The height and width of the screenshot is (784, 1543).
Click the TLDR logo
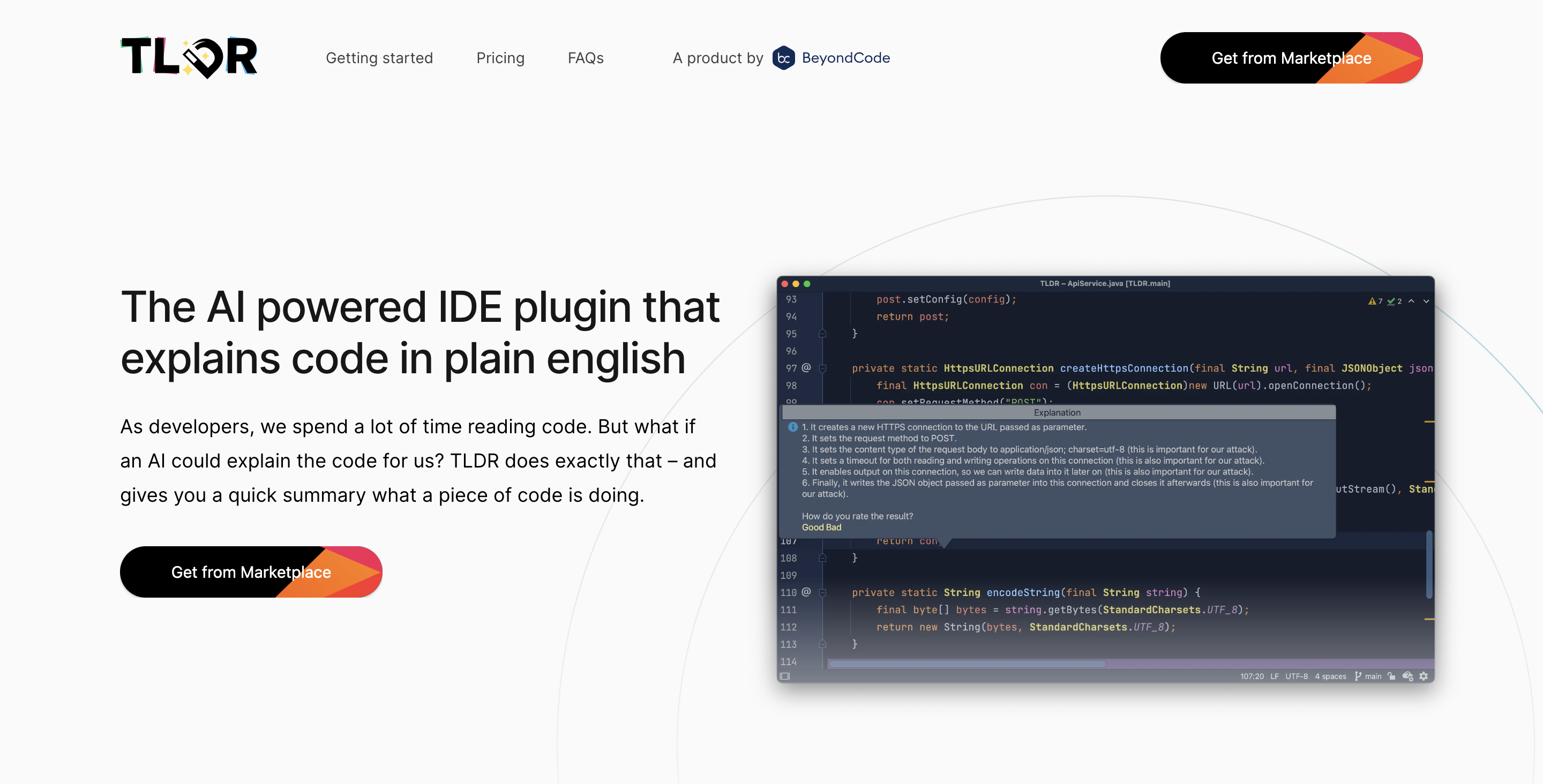pyautogui.click(x=189, y=57)
